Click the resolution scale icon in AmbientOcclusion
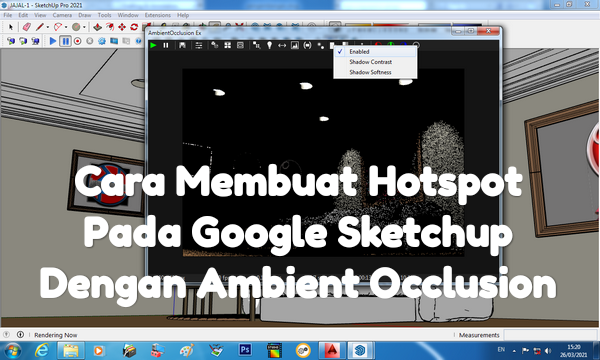600x360 pixels. pyautogui.click(x=257, y=46)
